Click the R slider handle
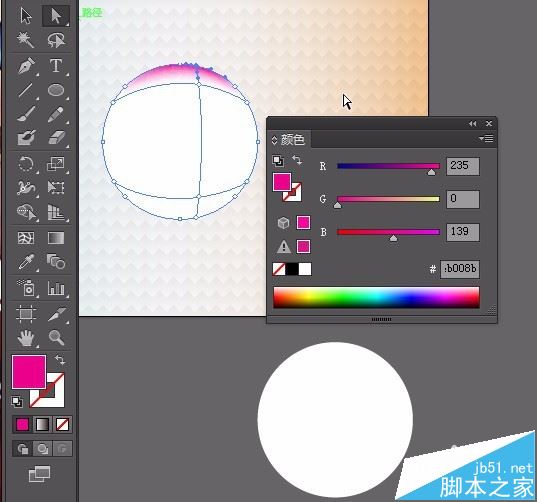The height and width of the screenshot is (502, 537). [x=432, y=172]
